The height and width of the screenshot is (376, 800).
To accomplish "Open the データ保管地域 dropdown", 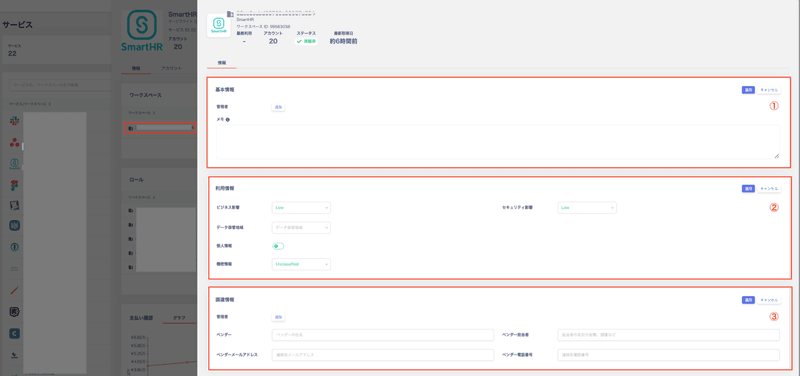I will coord(301,228).
